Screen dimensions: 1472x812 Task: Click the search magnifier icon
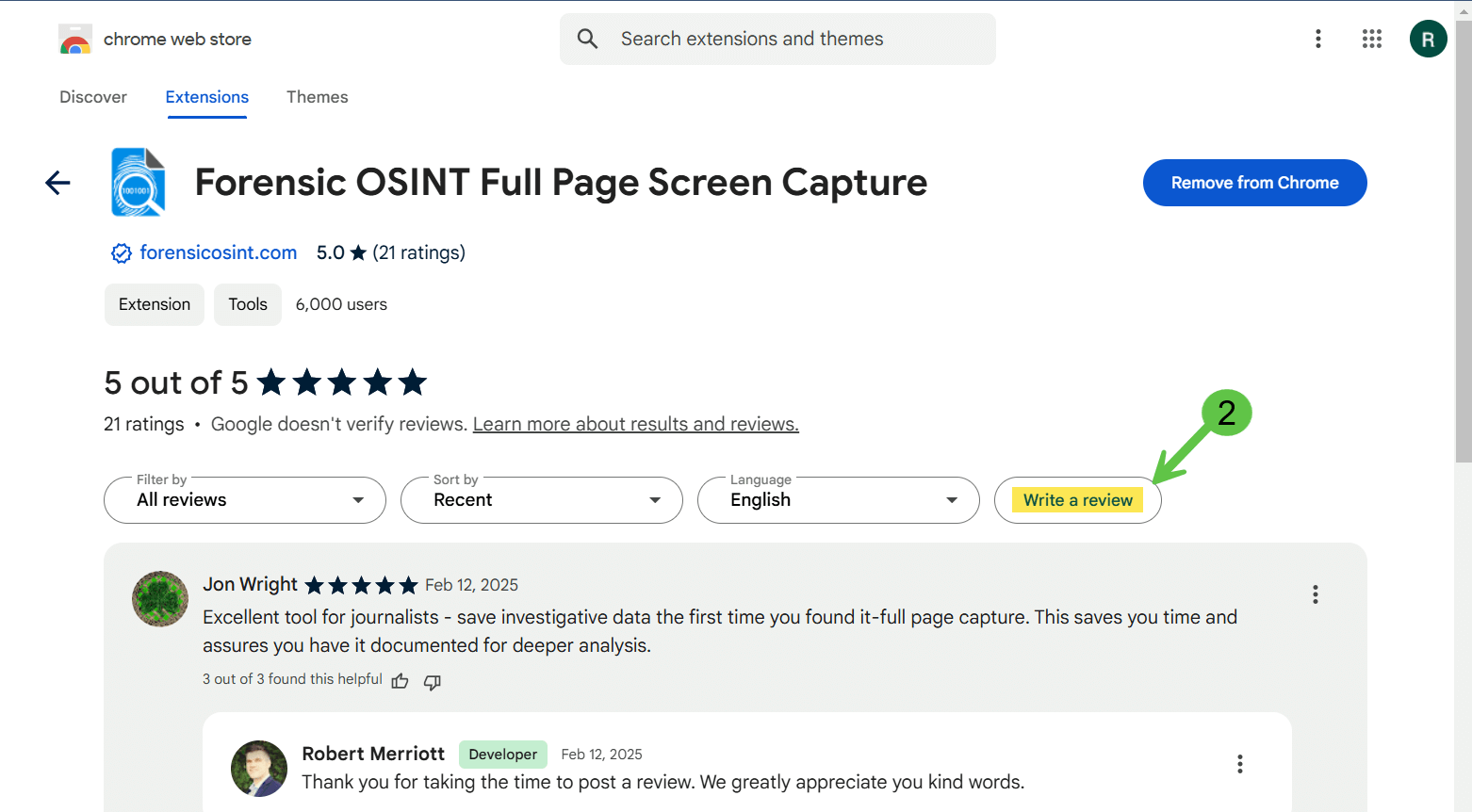click(587, 39)
